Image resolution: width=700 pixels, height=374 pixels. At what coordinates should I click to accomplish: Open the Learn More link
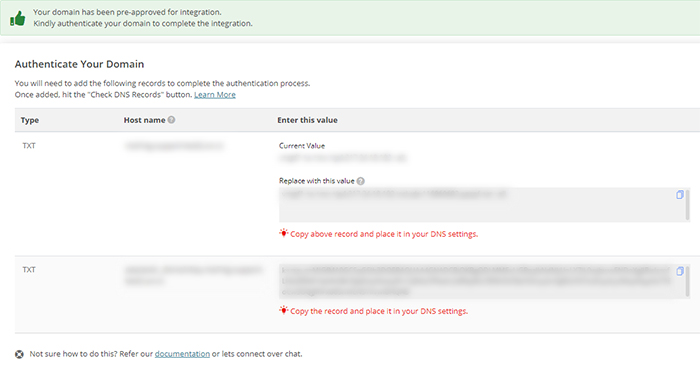pos(215,95)
